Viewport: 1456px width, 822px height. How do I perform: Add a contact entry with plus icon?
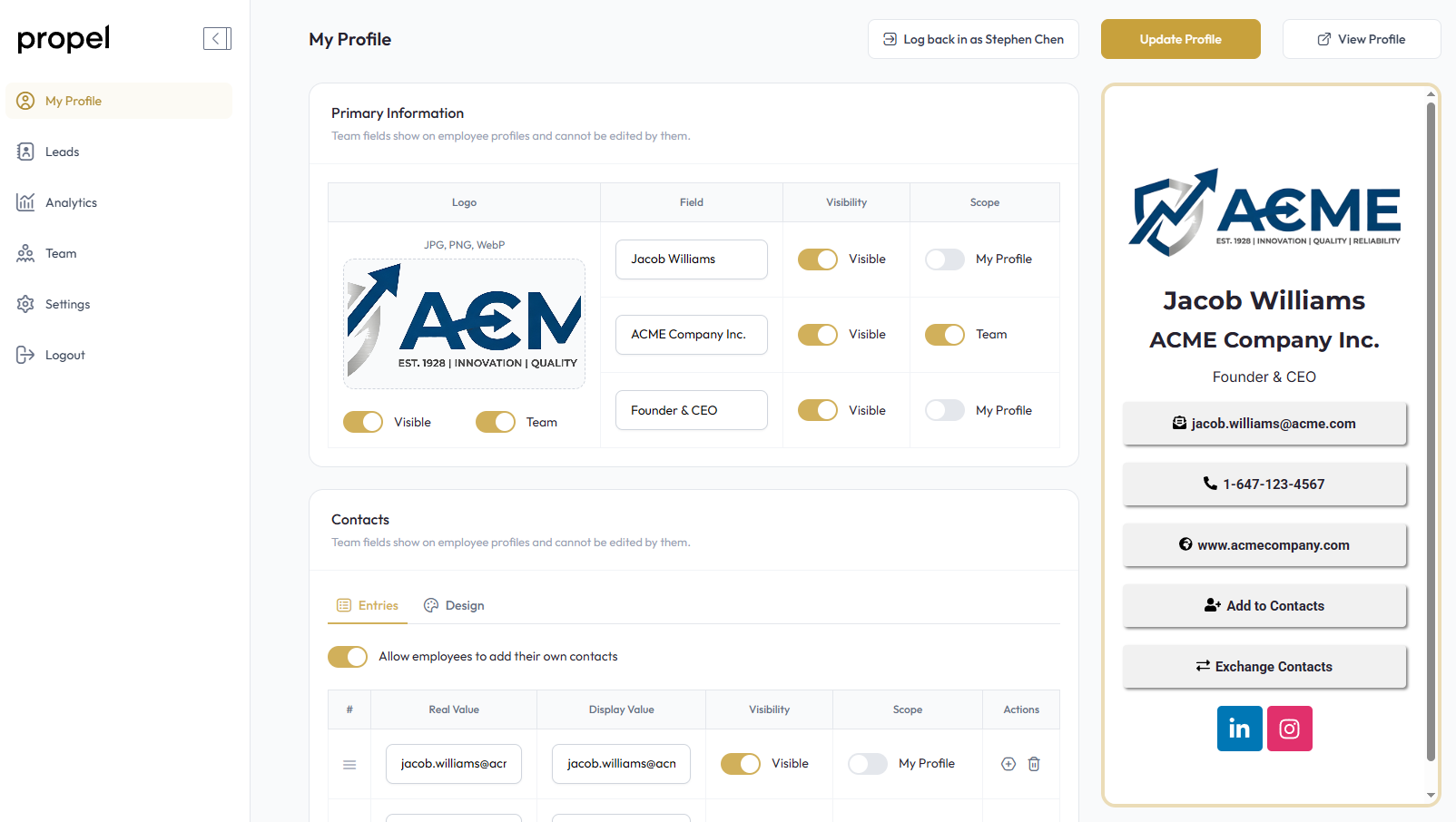tap(1008, 764)
